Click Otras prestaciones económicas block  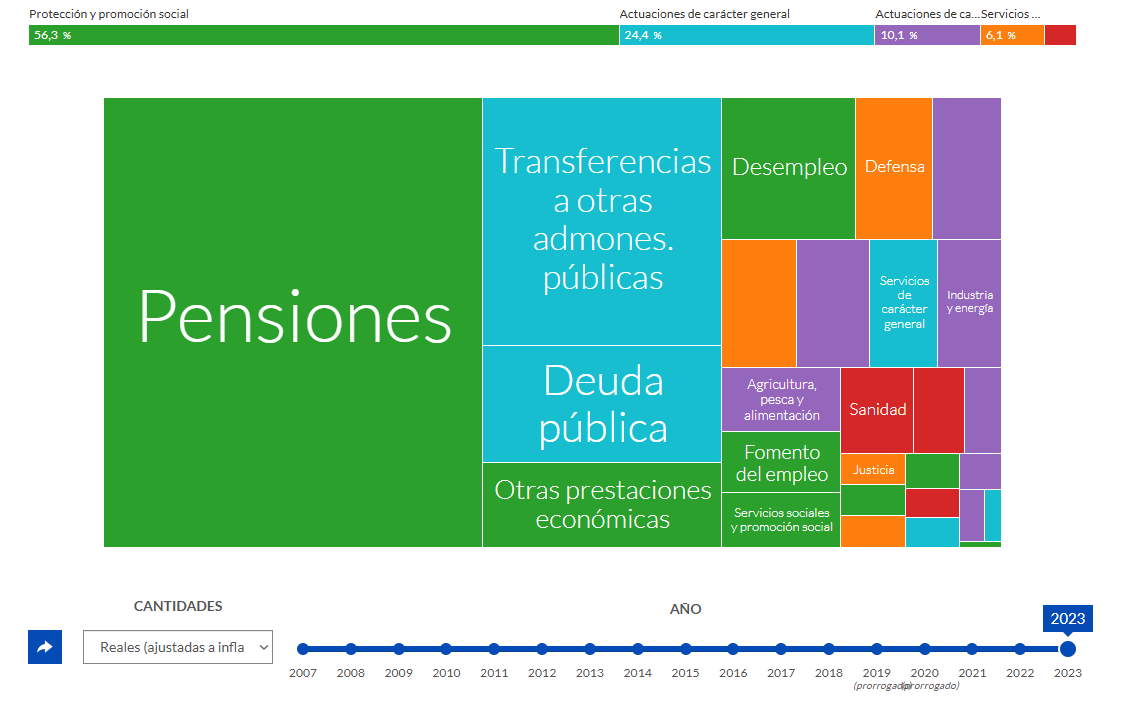pos(602,505)
